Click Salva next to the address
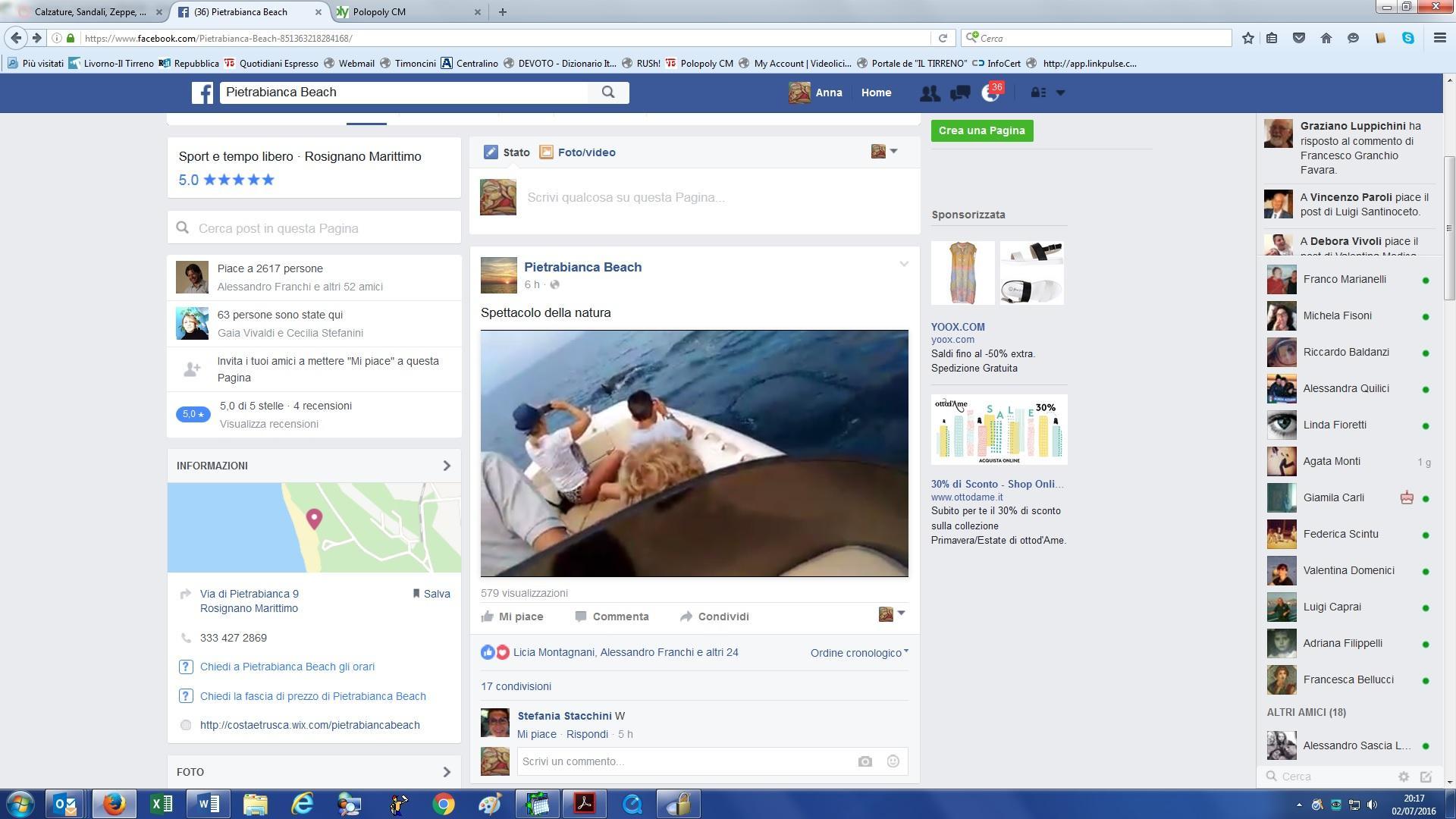Image resolution: width=1456 pixels, height=819 pixels. [431, 594]
